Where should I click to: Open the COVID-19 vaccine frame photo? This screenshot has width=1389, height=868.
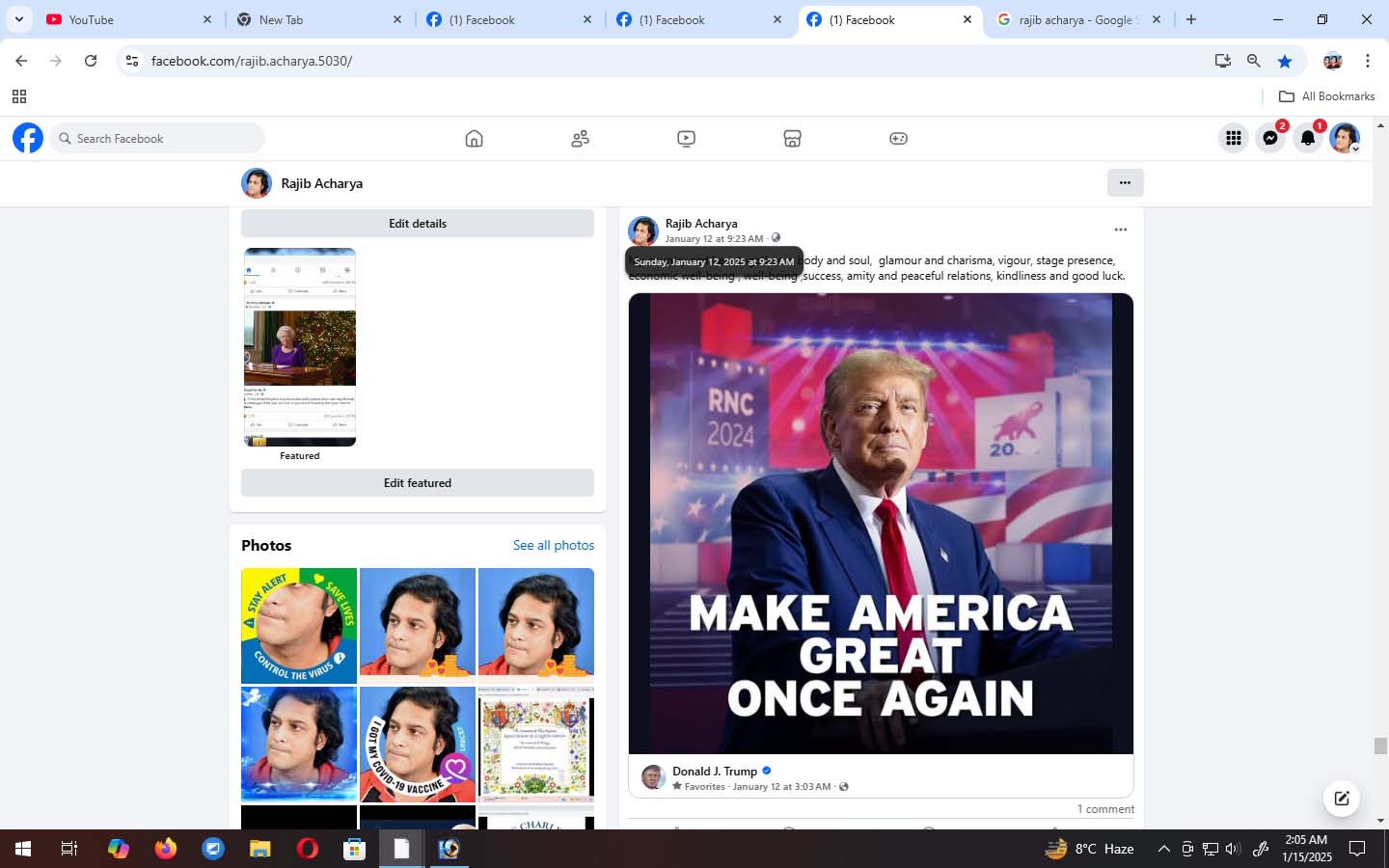[418, 745]
